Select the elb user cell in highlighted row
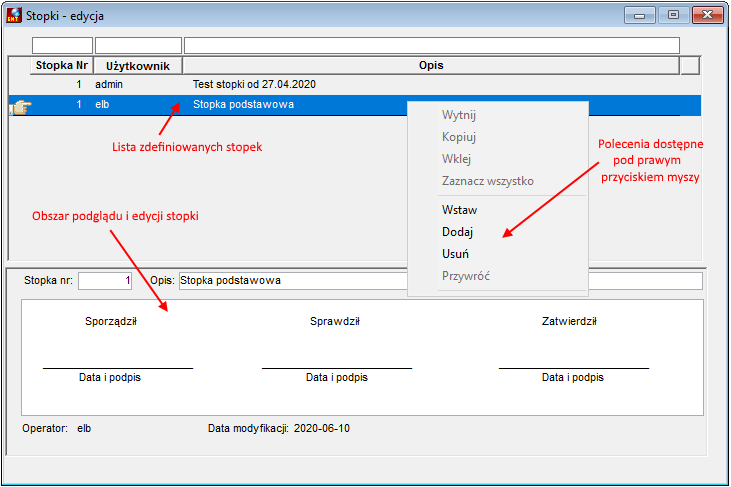Image resolution: width=731 pixels, height=487 pixels. (102, 104)
